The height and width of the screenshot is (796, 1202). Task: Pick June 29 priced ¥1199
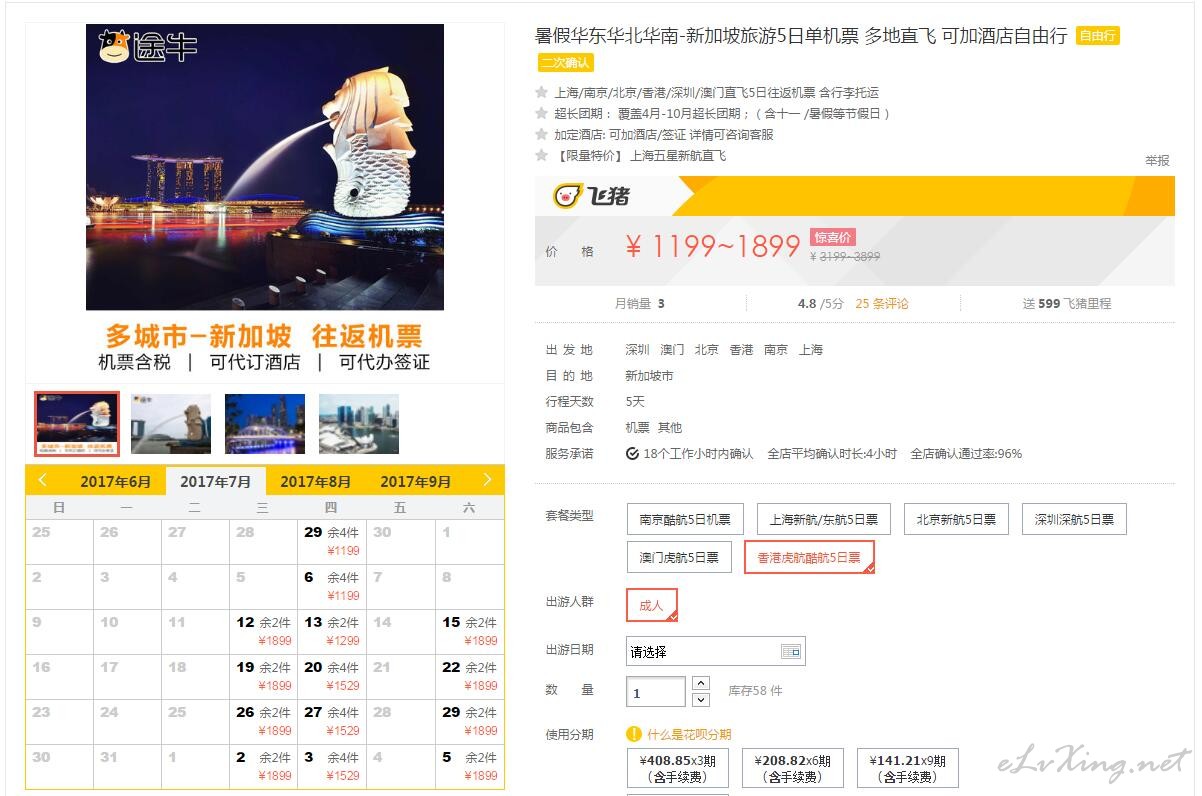[332, 541]
